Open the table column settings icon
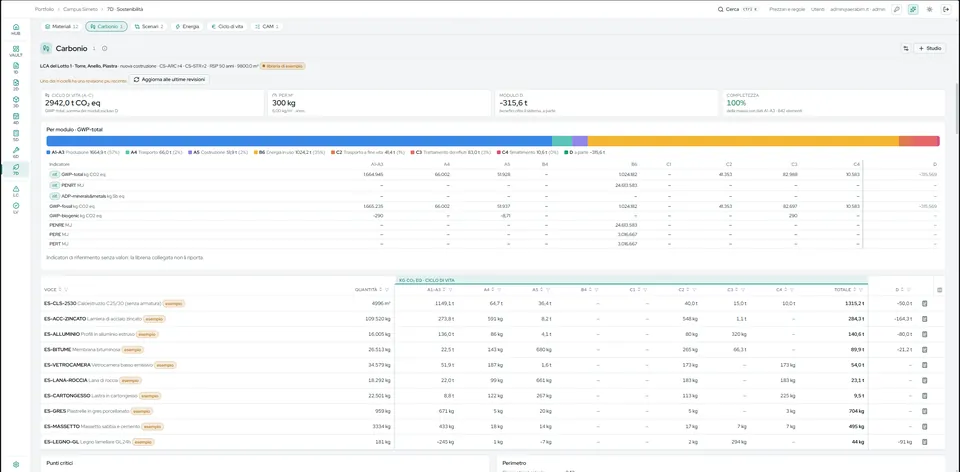The image size is (960, 472). coord(940,290)
